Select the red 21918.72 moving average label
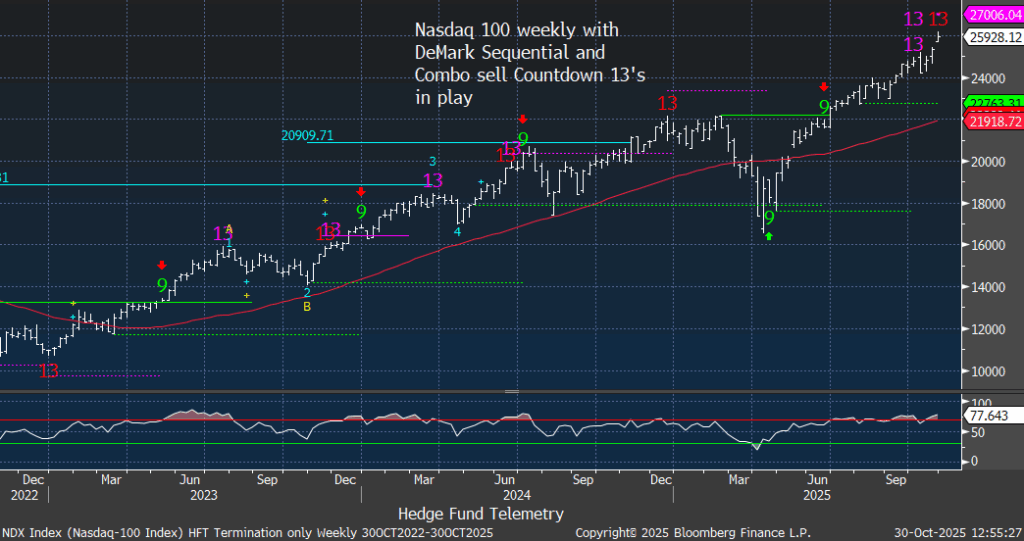The image size is (1024, 541). click(991, 121)
